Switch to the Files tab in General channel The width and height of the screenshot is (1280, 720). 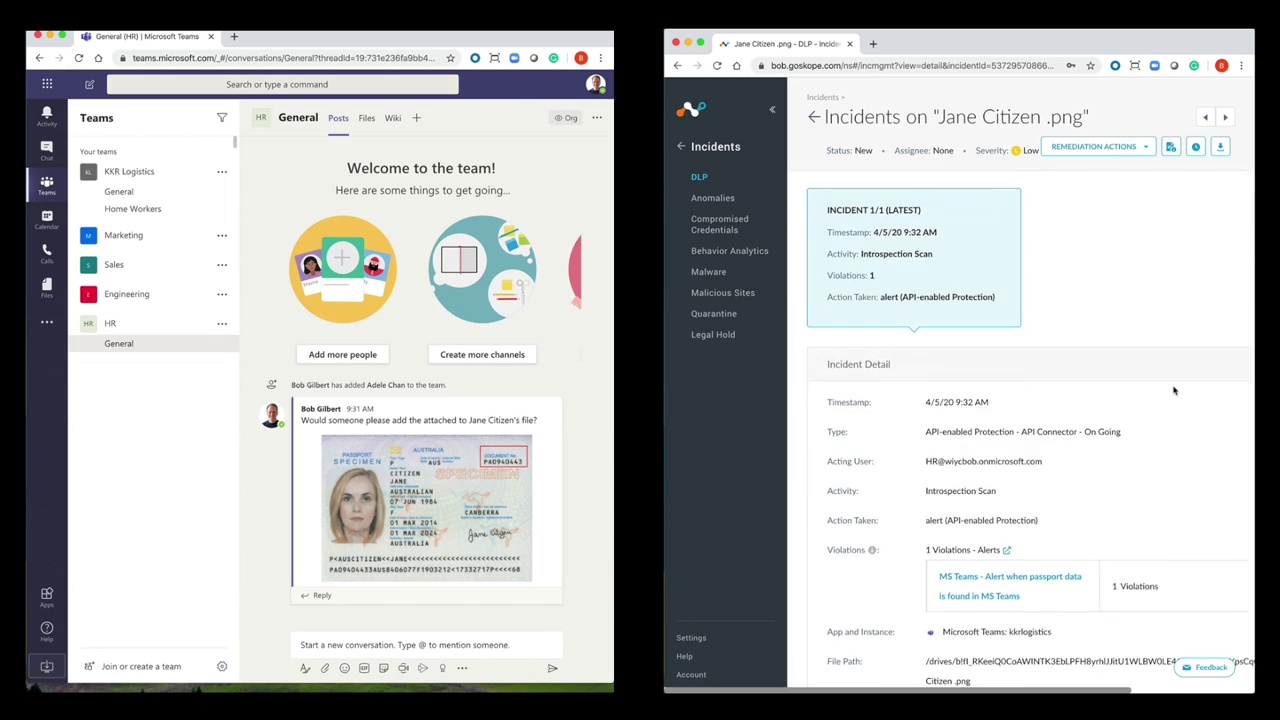(x=366, y=118)
